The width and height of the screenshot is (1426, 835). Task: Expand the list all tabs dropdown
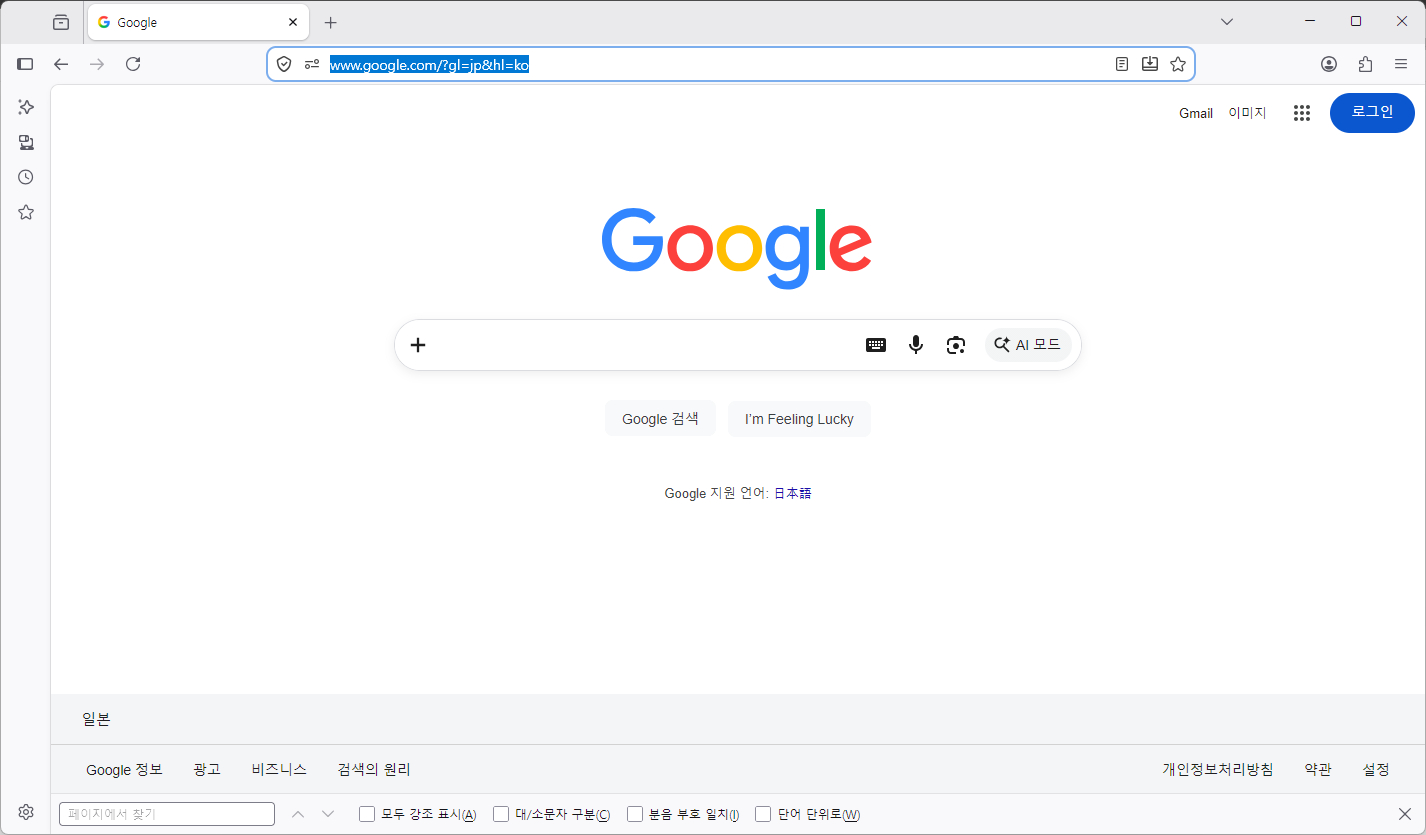pos(1227,22)
